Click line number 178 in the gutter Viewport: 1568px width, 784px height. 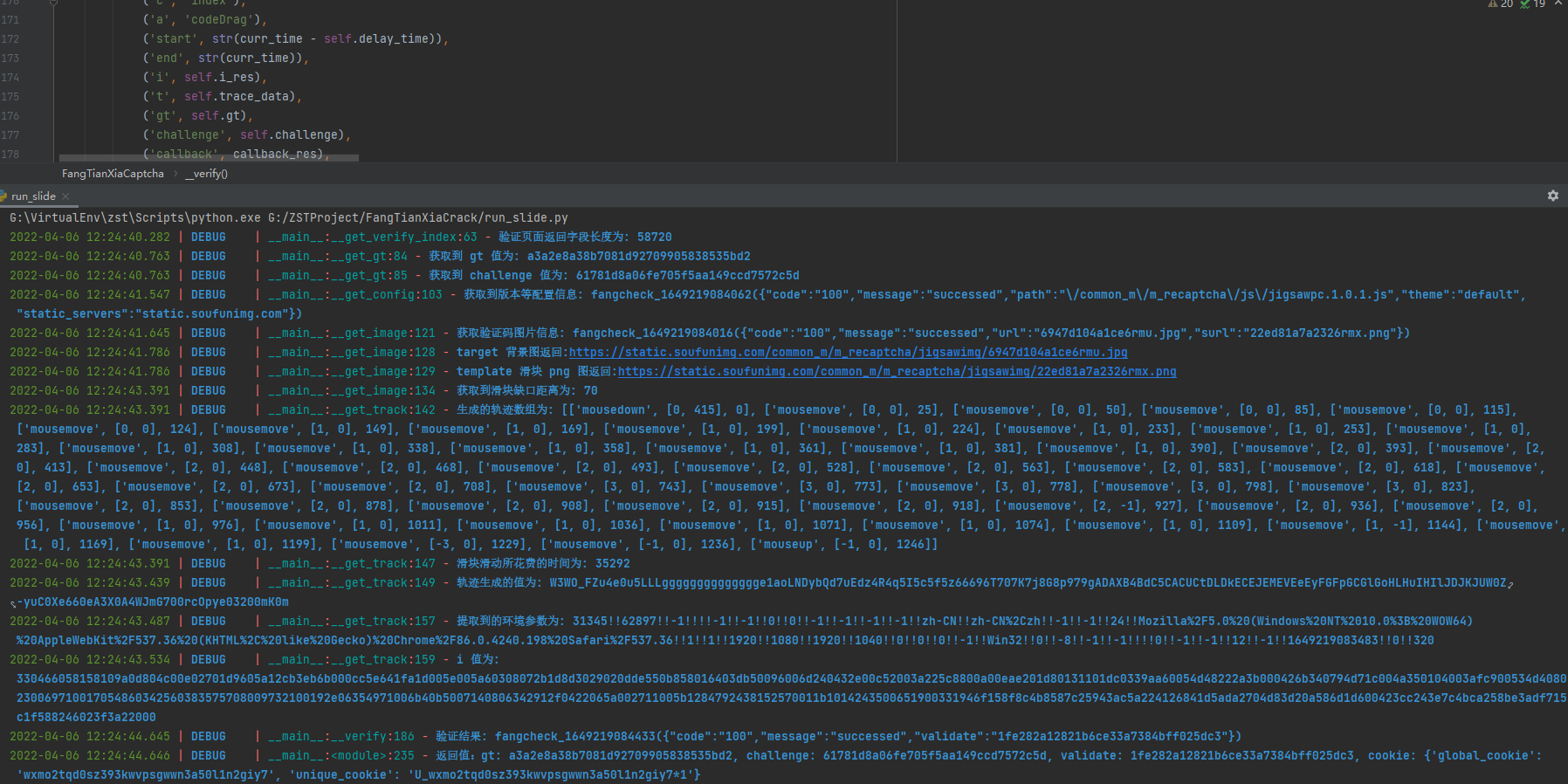10,154
